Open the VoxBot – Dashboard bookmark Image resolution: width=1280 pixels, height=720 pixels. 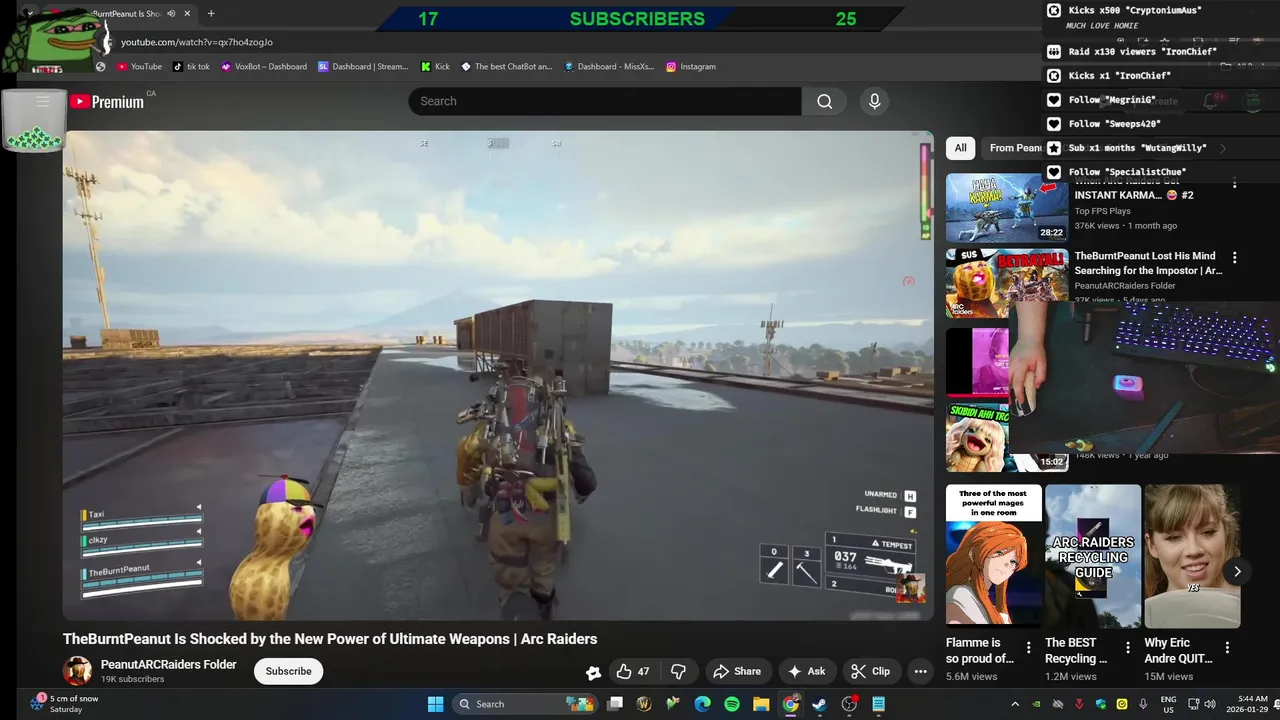[264, 67]
